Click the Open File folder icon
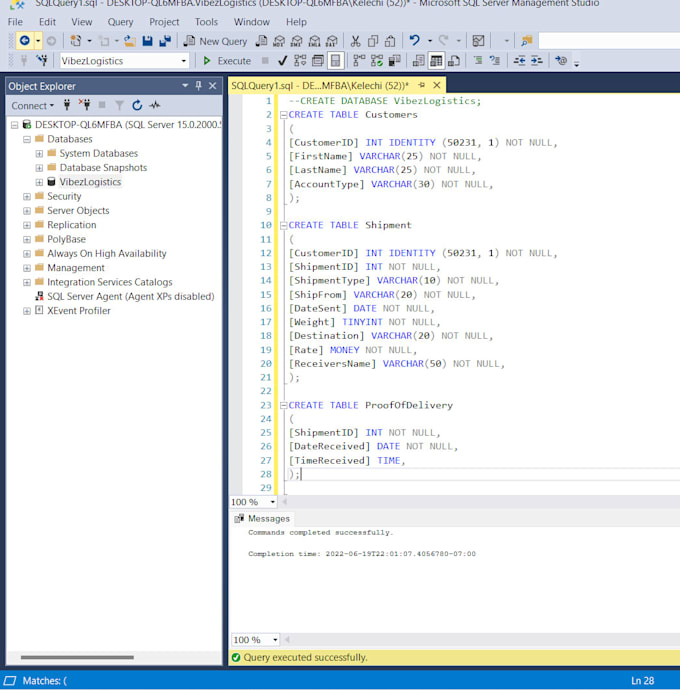This screenshot has width=680, height=690. click(x=130, y=41)
